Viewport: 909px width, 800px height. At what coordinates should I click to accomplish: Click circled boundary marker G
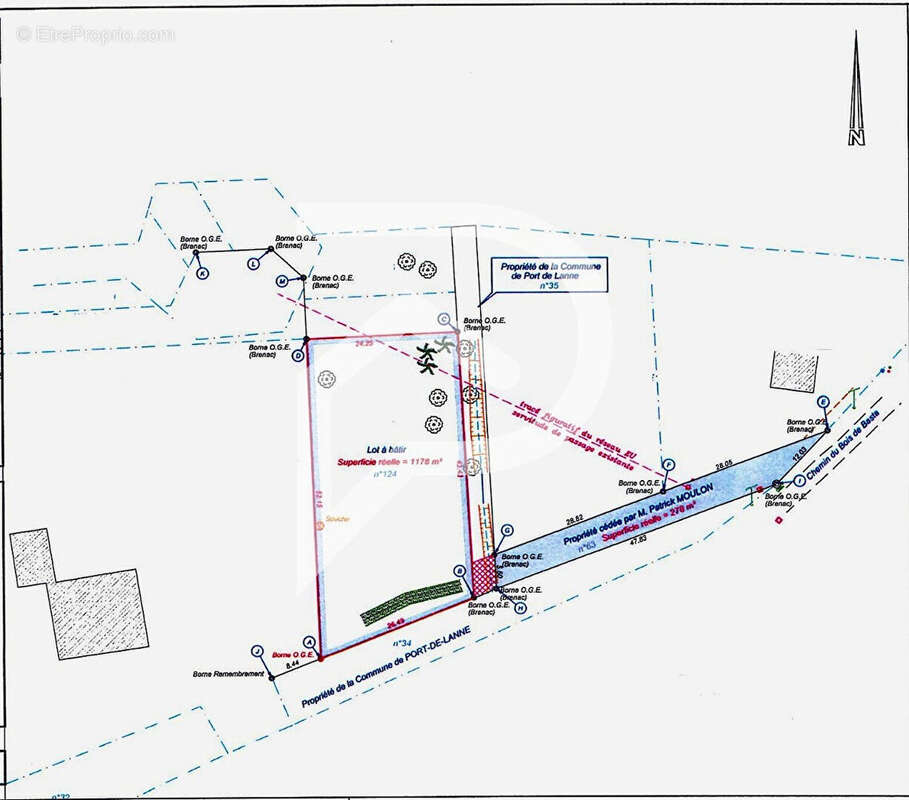(507, 530)
